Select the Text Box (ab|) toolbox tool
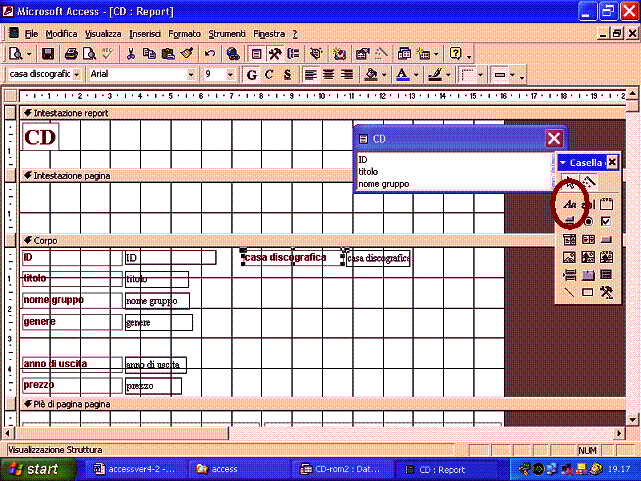 (x=588, y=204)
